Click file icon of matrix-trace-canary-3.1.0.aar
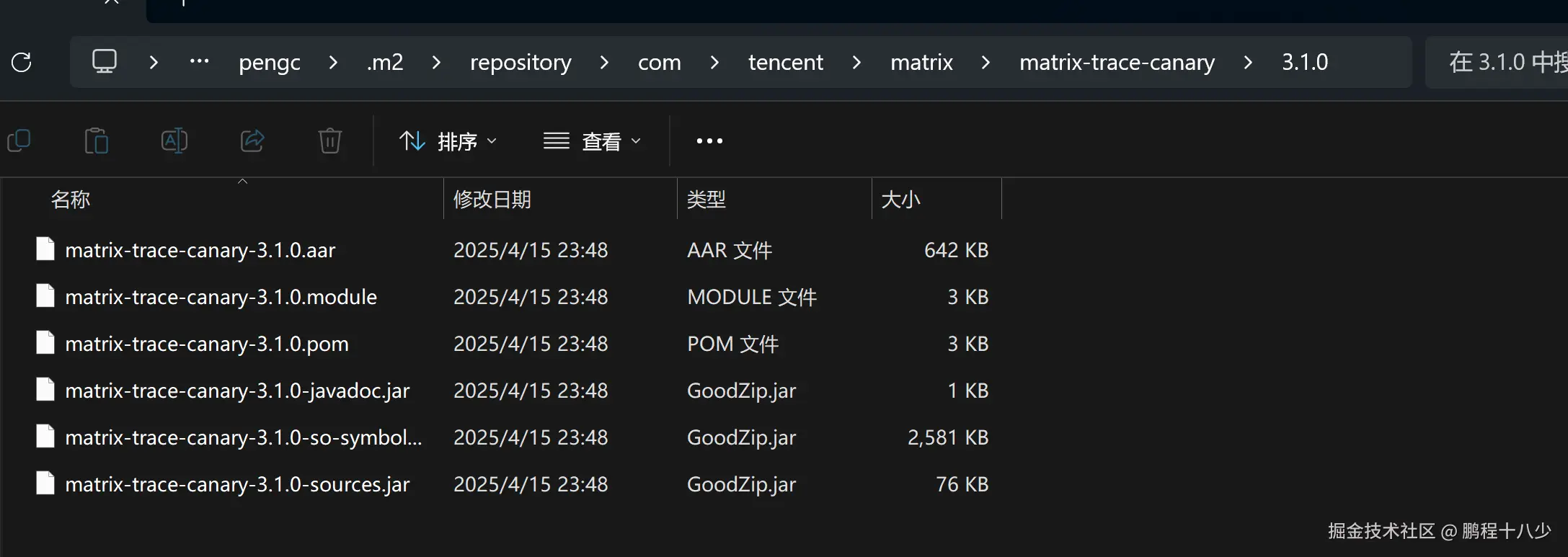 (x=45, y=249)
